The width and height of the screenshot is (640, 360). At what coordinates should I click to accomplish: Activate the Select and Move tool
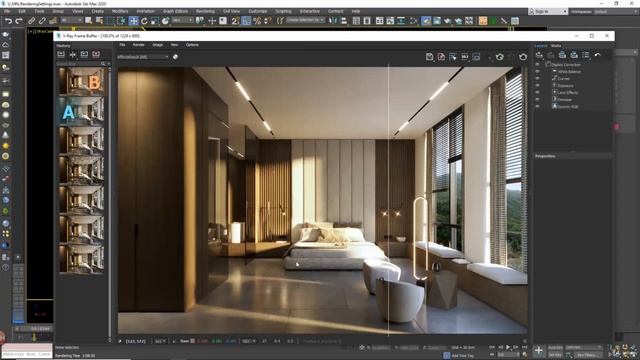click(x=133, y=21)
